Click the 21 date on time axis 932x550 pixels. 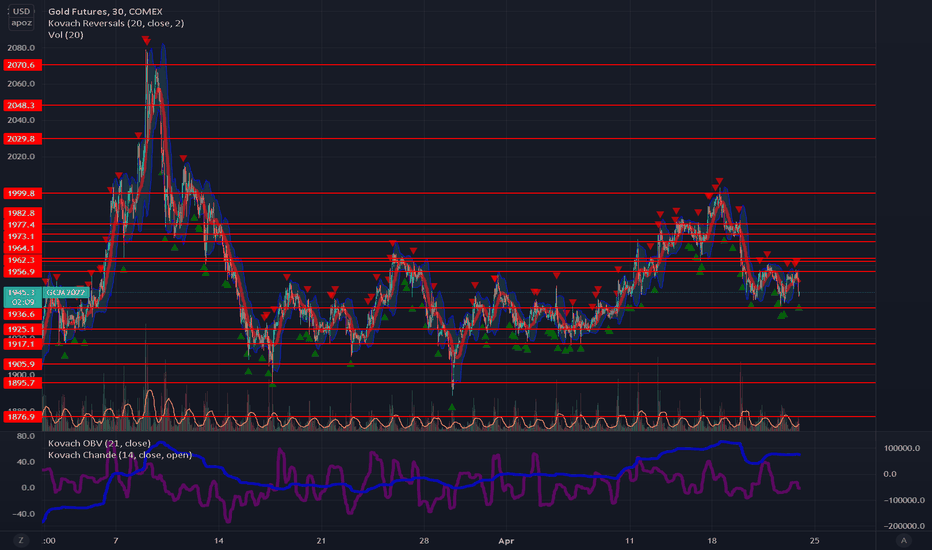coord(321,540)
